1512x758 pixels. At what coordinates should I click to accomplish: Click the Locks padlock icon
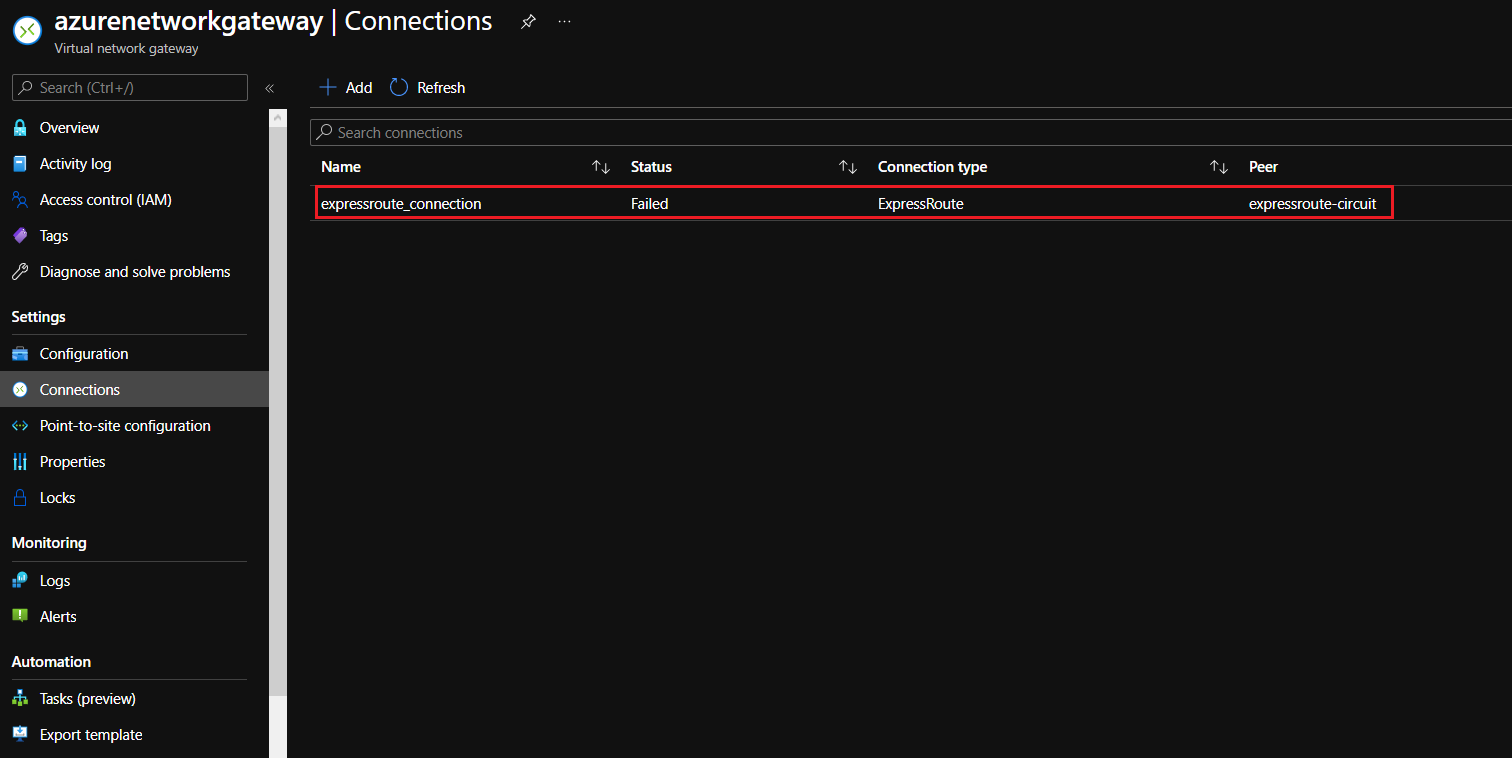pos(20,498)
